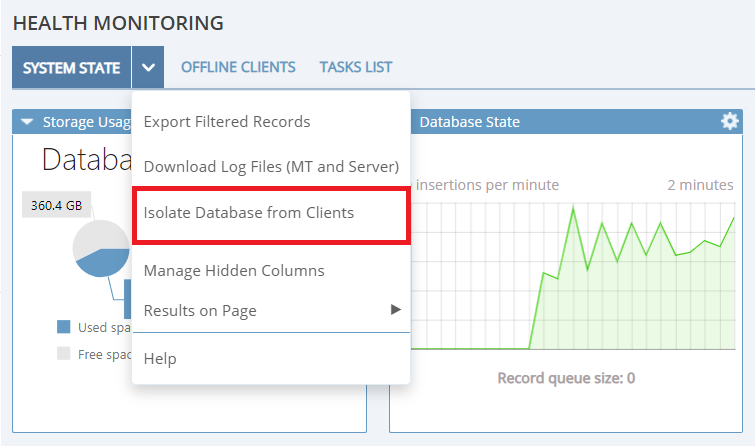Click the 2 minutes time range label
755x446 pixels.
coord(700,185)
